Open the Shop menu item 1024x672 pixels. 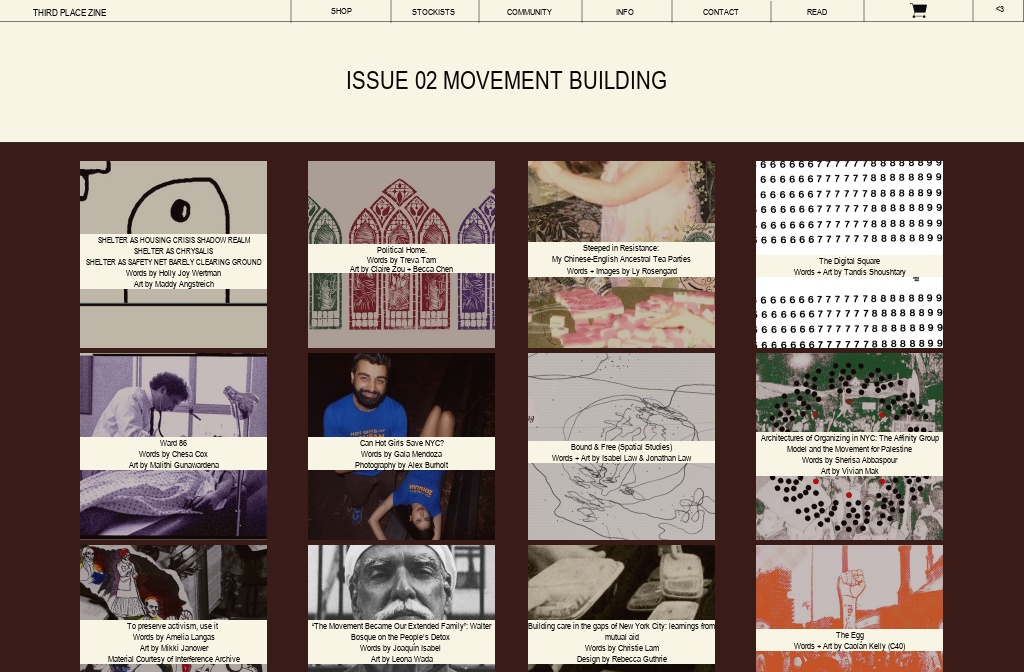341,11
